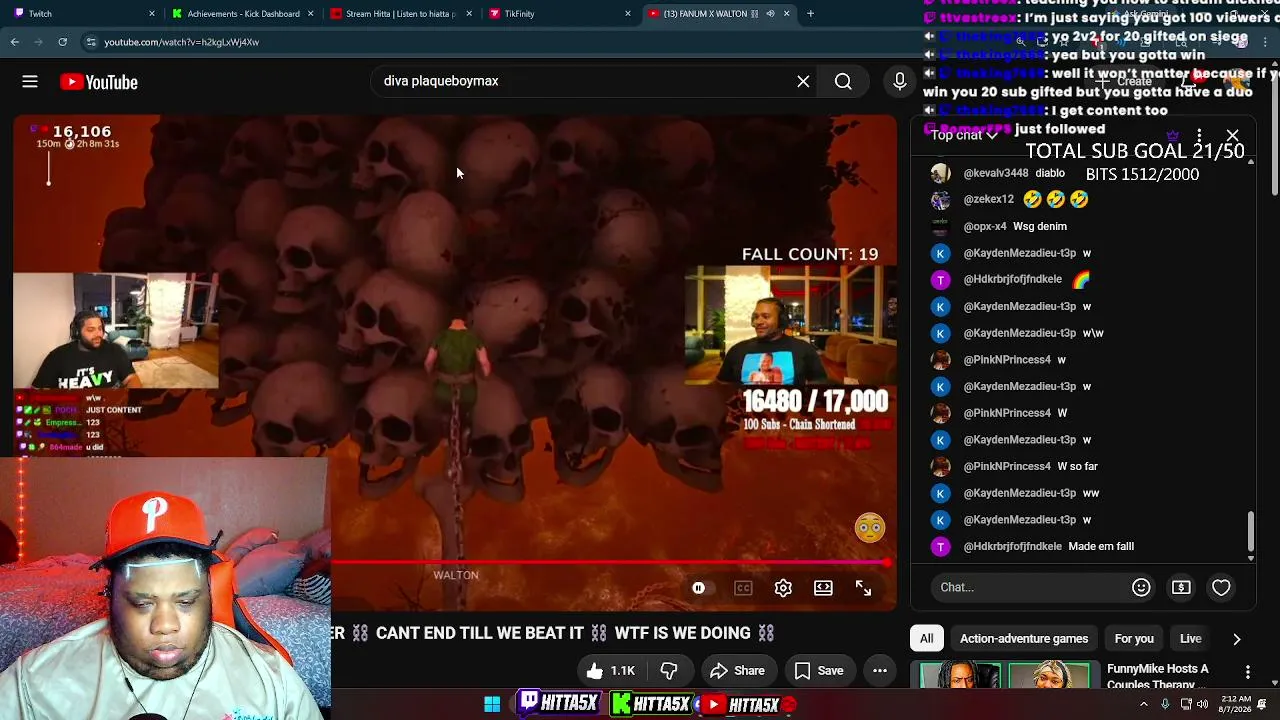Click the "Made em falll" chat message

1101,547
